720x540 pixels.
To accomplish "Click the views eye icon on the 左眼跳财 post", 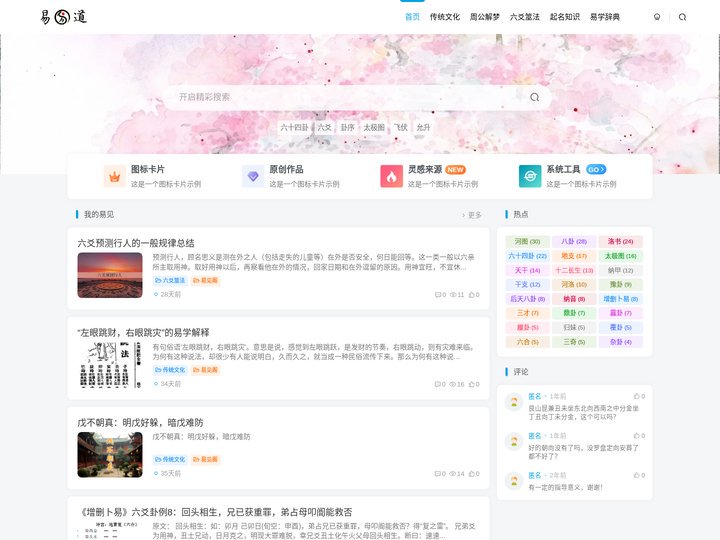I will [x=452, y=384].
